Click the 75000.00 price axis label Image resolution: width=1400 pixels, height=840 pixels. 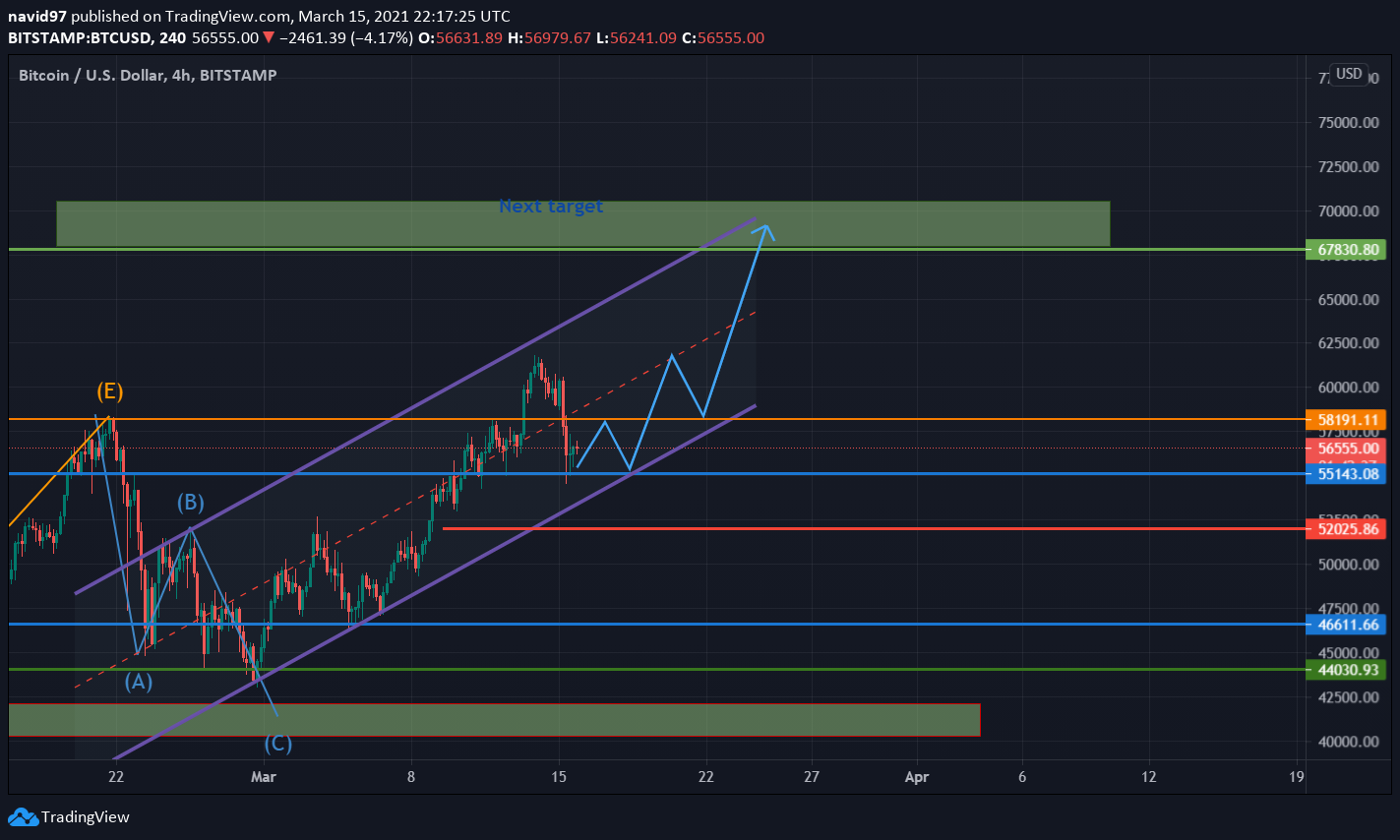[x=1349, y=123]
